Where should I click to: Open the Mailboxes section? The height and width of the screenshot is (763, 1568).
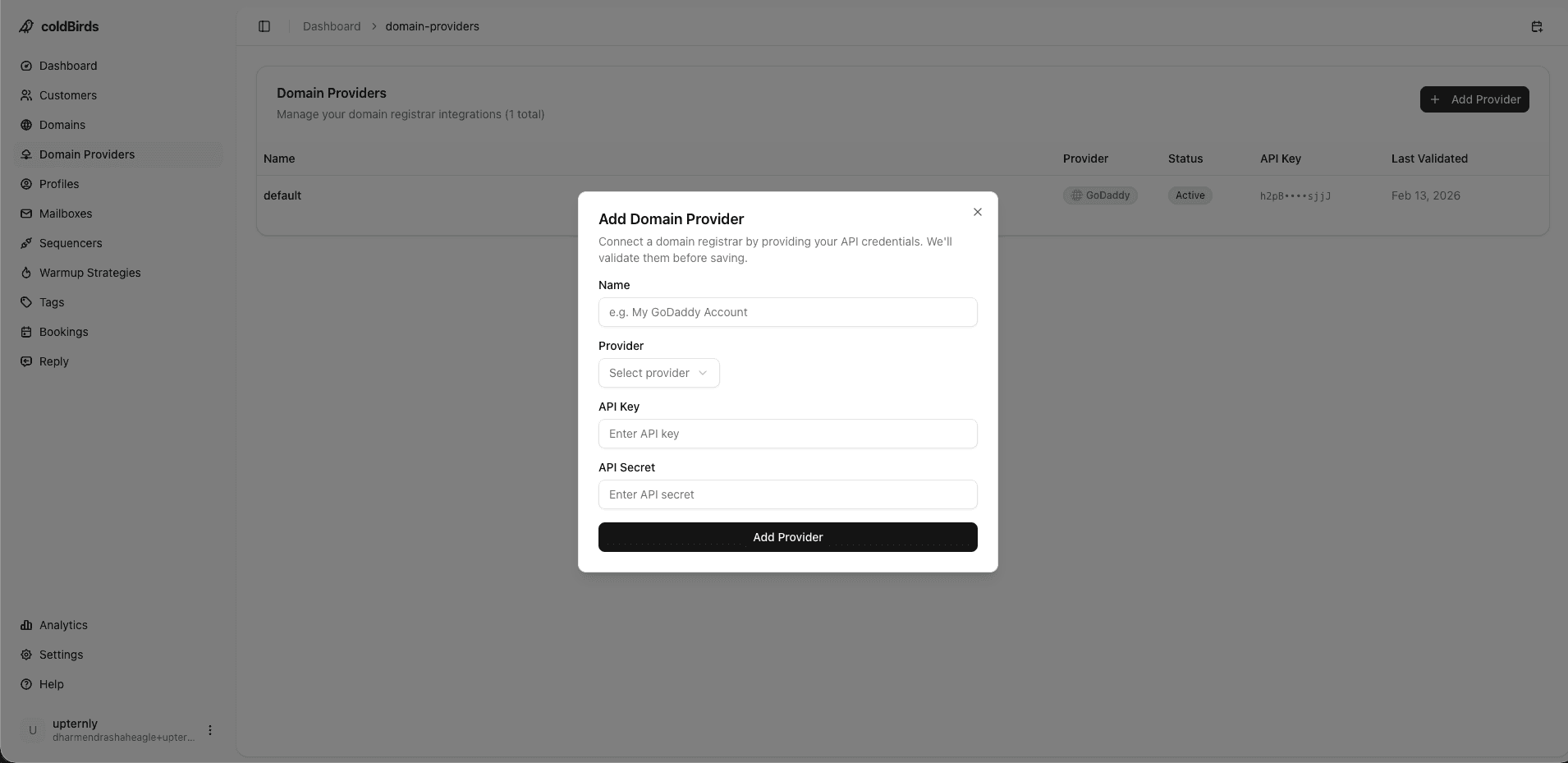point(65,214)
